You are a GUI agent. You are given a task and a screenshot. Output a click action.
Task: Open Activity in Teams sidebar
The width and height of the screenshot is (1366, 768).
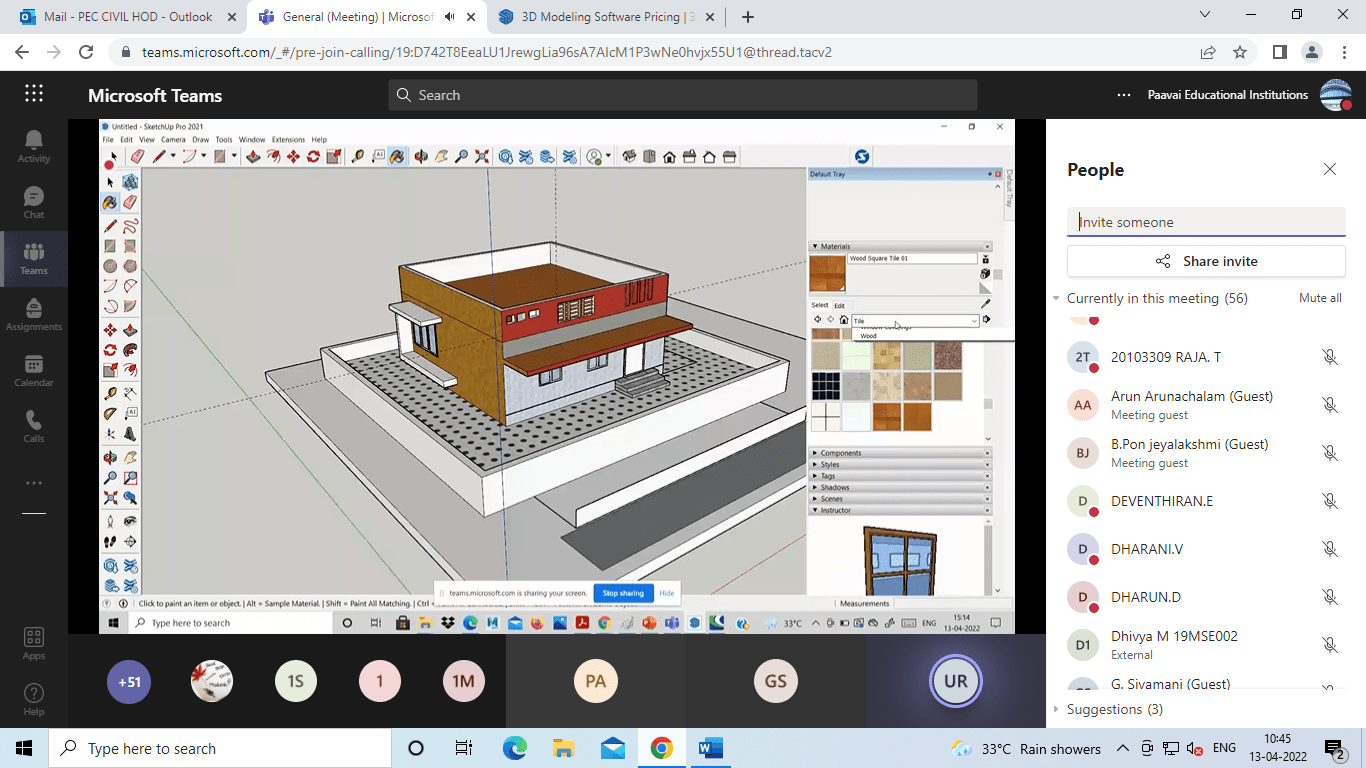point(34,146)
